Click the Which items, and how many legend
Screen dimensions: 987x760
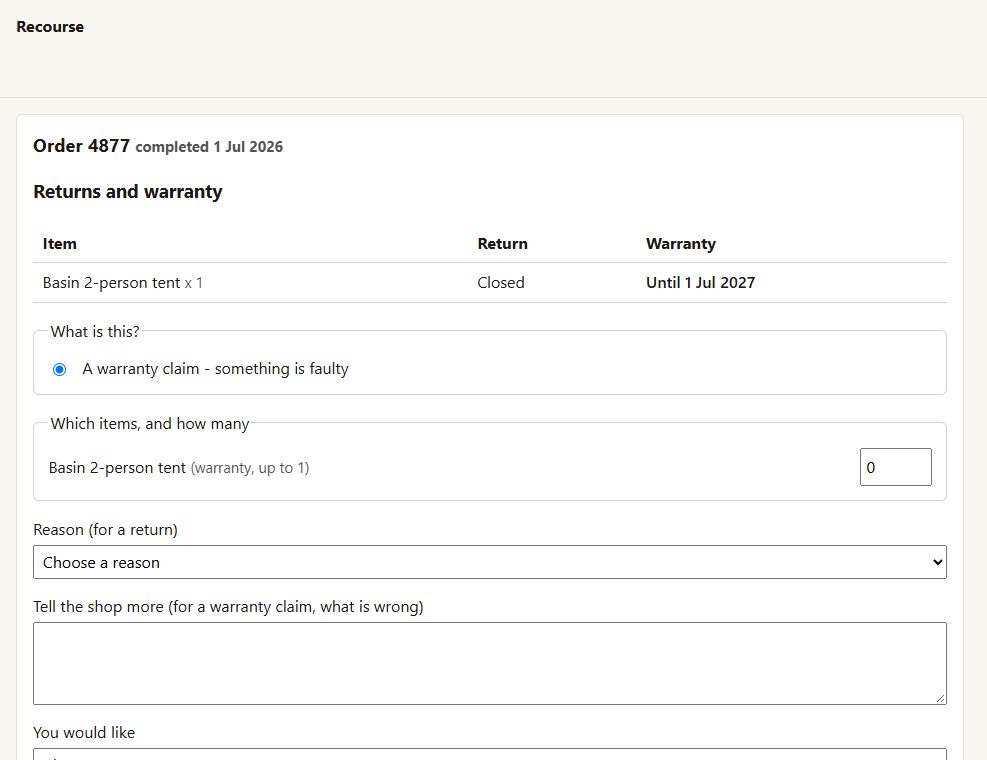(150, 424)
